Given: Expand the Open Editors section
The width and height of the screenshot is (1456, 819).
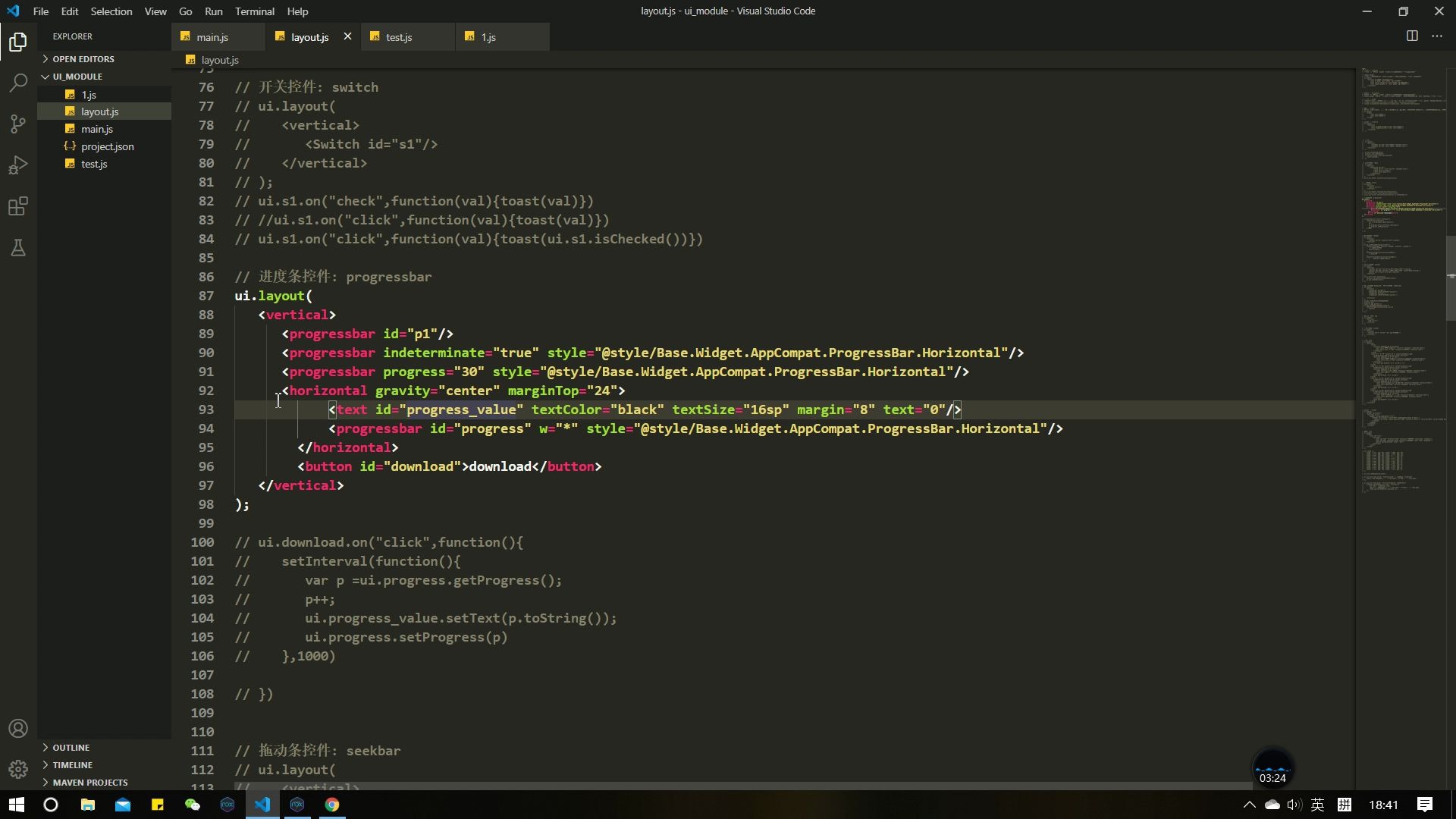Looking at the screenshot, I should (83, 58).
